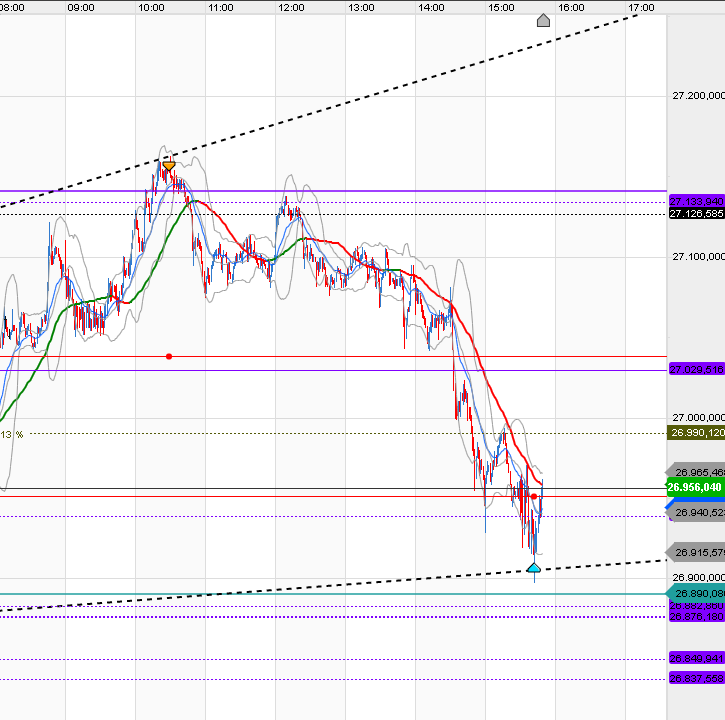The width and height of the screenshot is (725, 720).
Task: Click the gray price tag 26.965,46
Action: click(x=695, y=472)
